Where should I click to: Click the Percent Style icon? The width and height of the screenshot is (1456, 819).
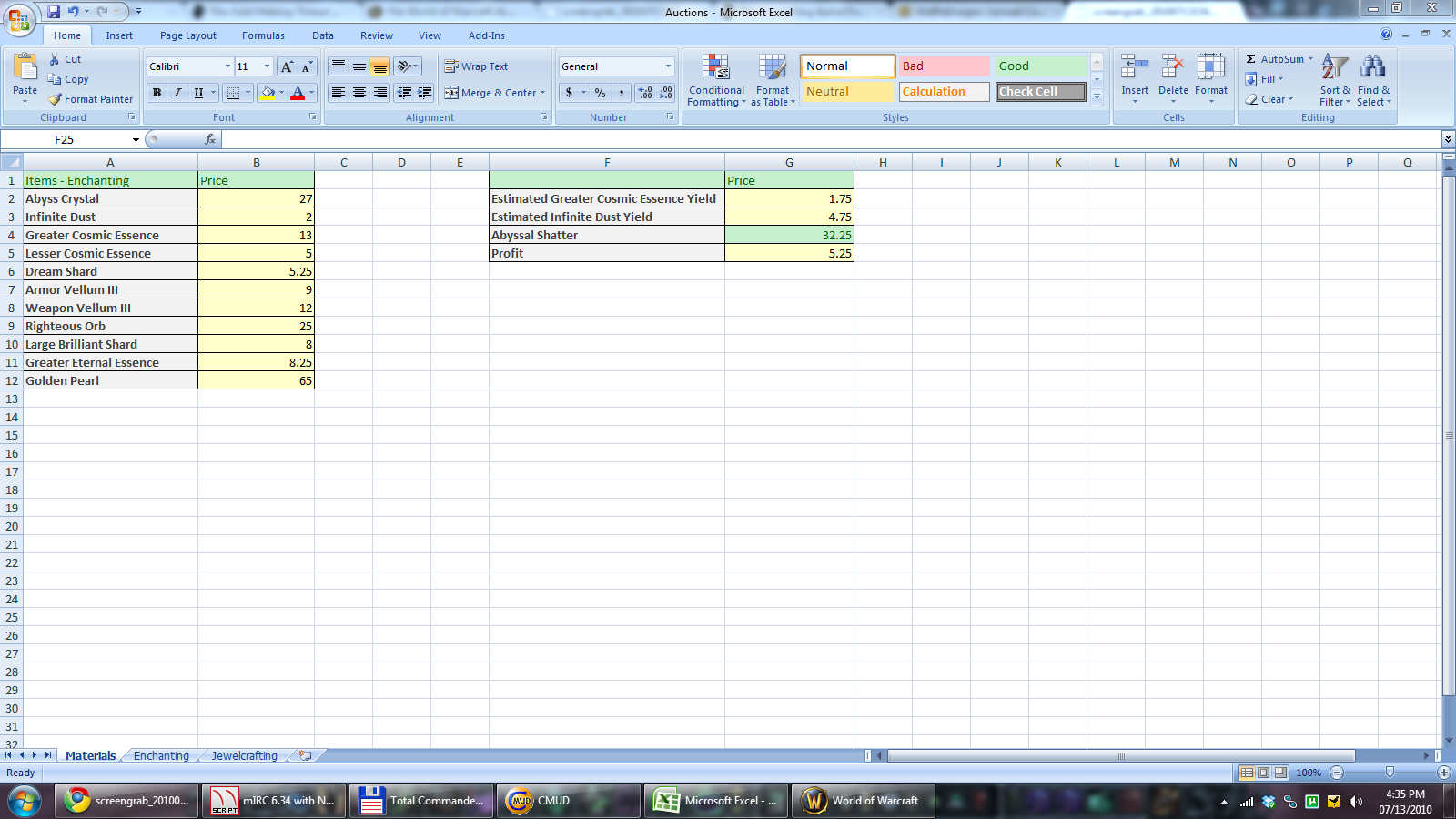click(x=600, y=93)
